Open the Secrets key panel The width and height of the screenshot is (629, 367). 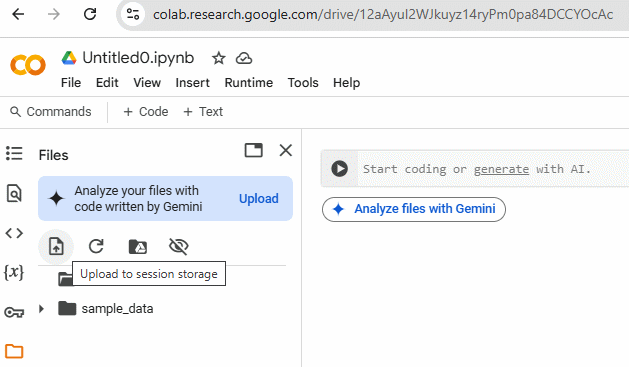pyautogui.click(x=14, y=312)
